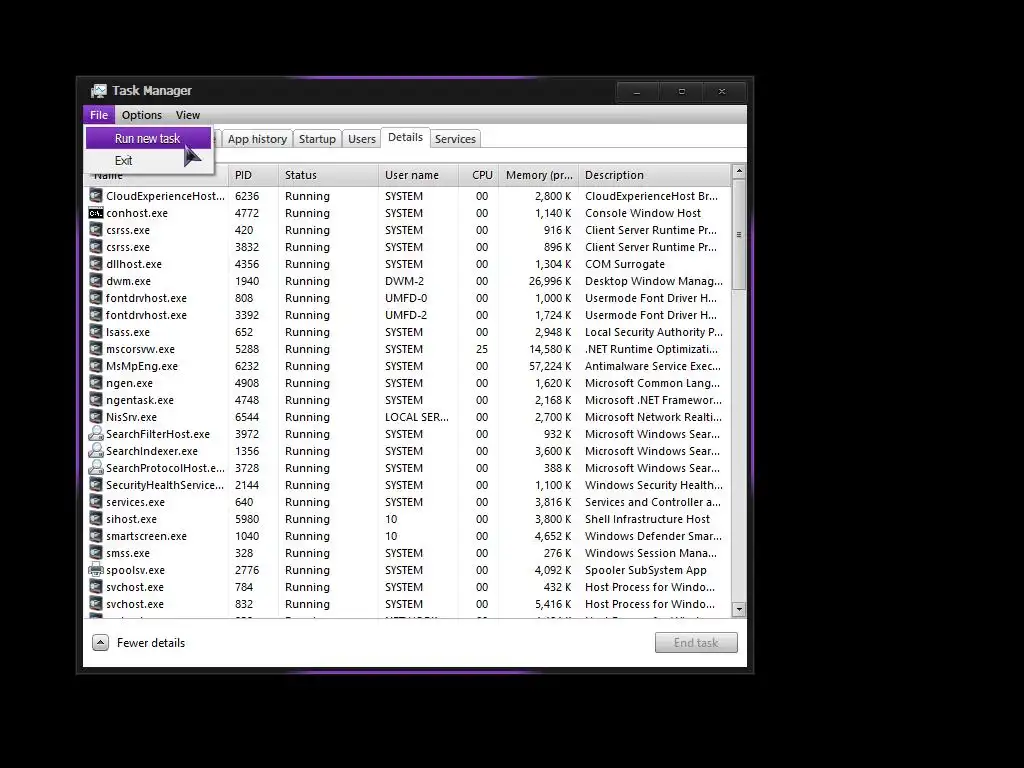This screenshot has width=1024, height=768.
Task: Click the SearchFilterHost.exe icon
Action: [x=96, y=434]
